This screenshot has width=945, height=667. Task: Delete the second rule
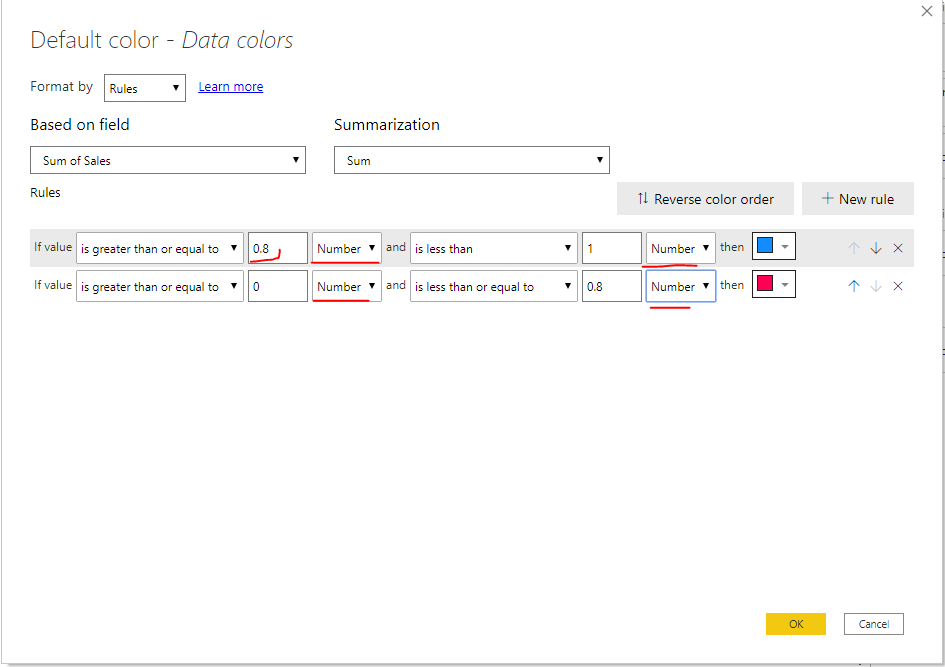coord(898,286)
